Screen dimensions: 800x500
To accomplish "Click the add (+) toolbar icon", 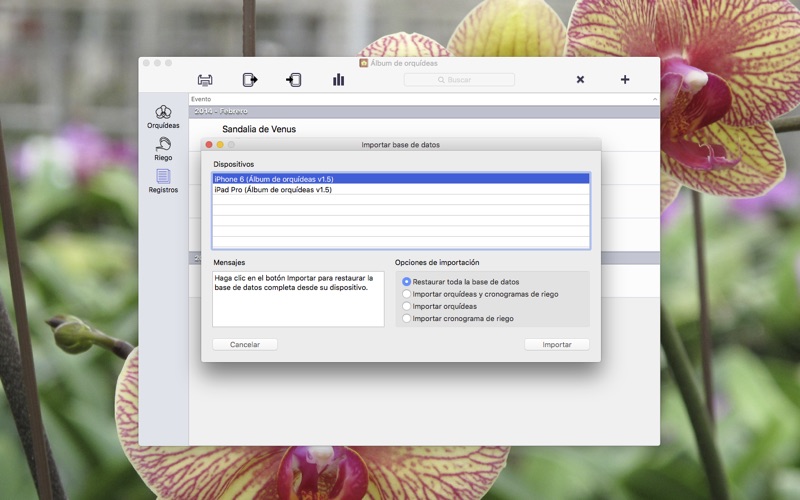I will pyautogui.click(x=625, y=80).
